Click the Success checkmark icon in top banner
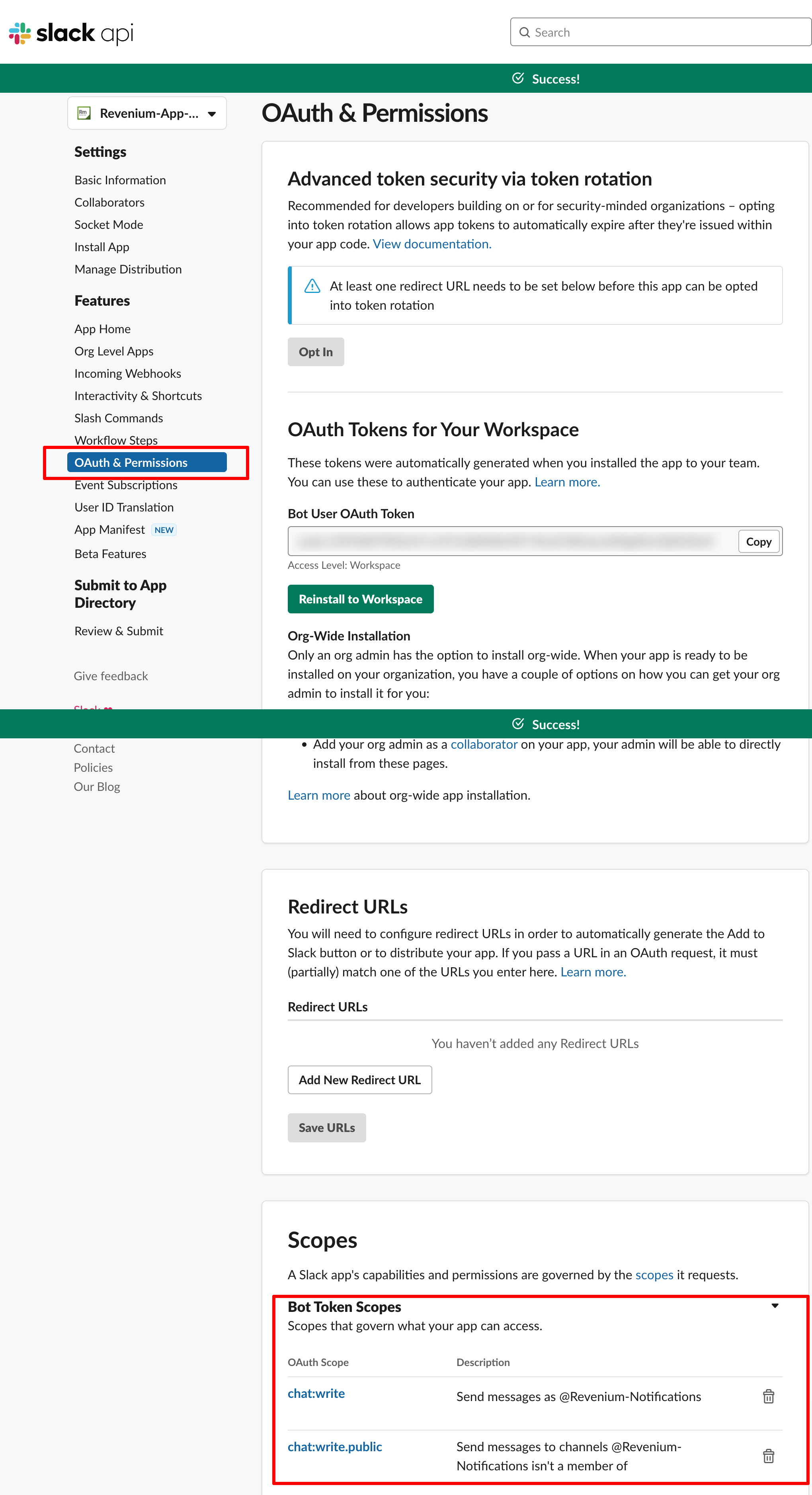The width and height of the screenshot is (812, 1495). tap(518, 78)
